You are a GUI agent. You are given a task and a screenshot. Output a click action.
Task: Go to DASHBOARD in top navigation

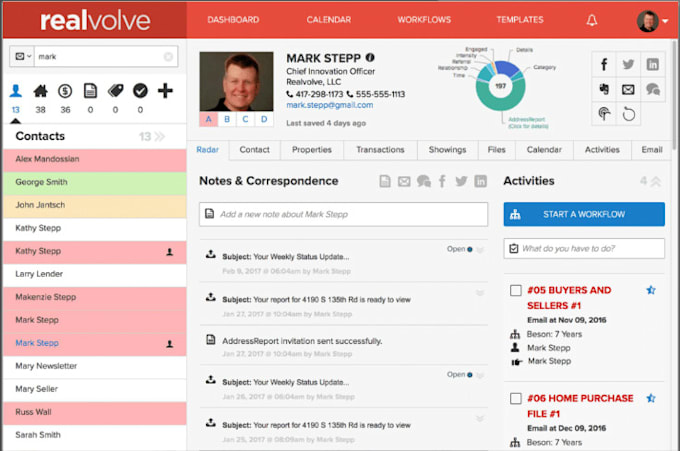(x=233, y=20)
